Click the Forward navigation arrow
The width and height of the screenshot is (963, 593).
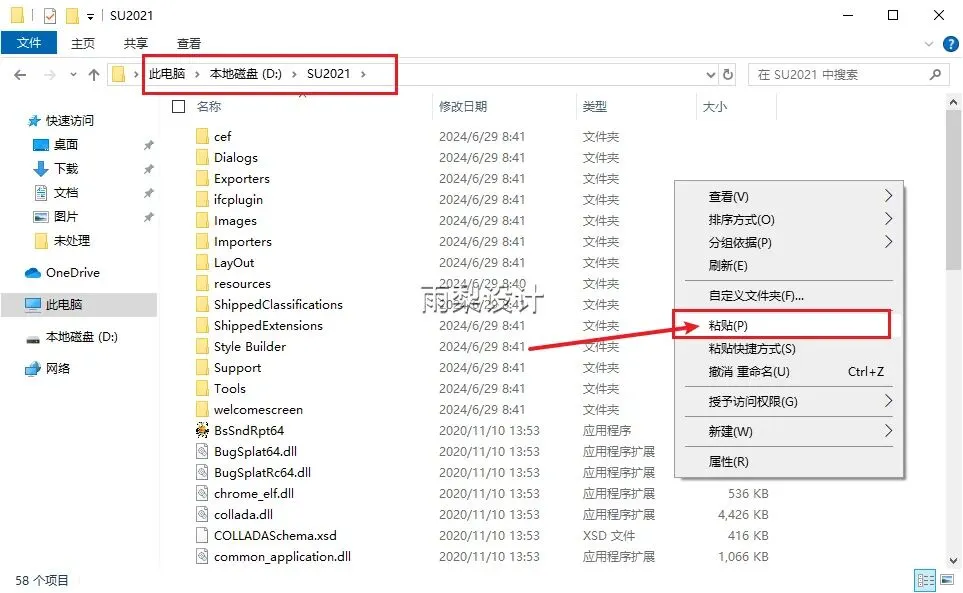(x=50, y=75)
